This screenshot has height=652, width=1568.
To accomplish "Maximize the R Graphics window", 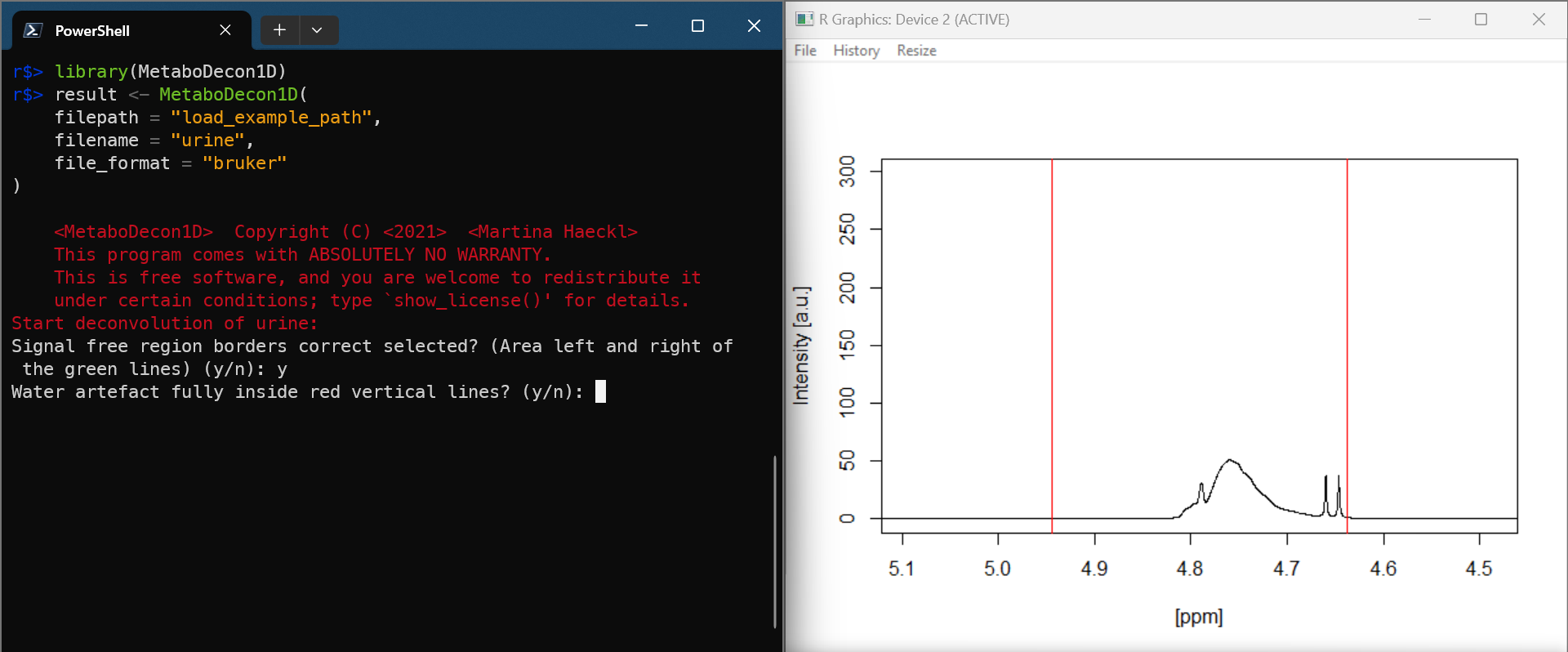I will click(1481, 19).
